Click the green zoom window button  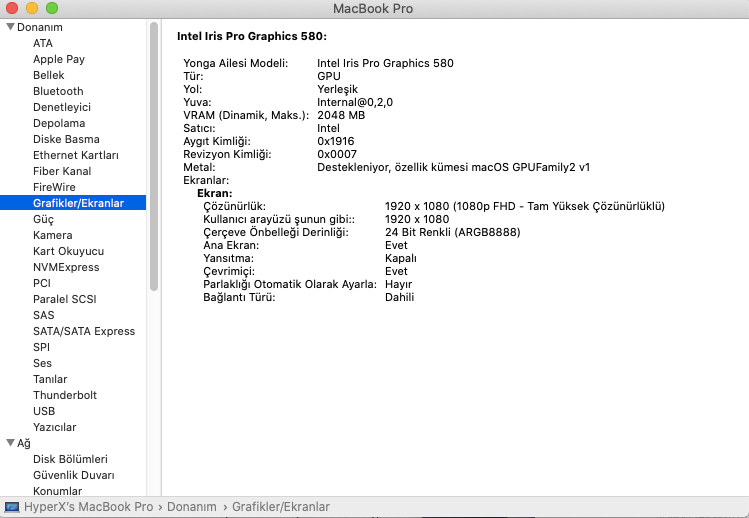[x=53, y=9]
